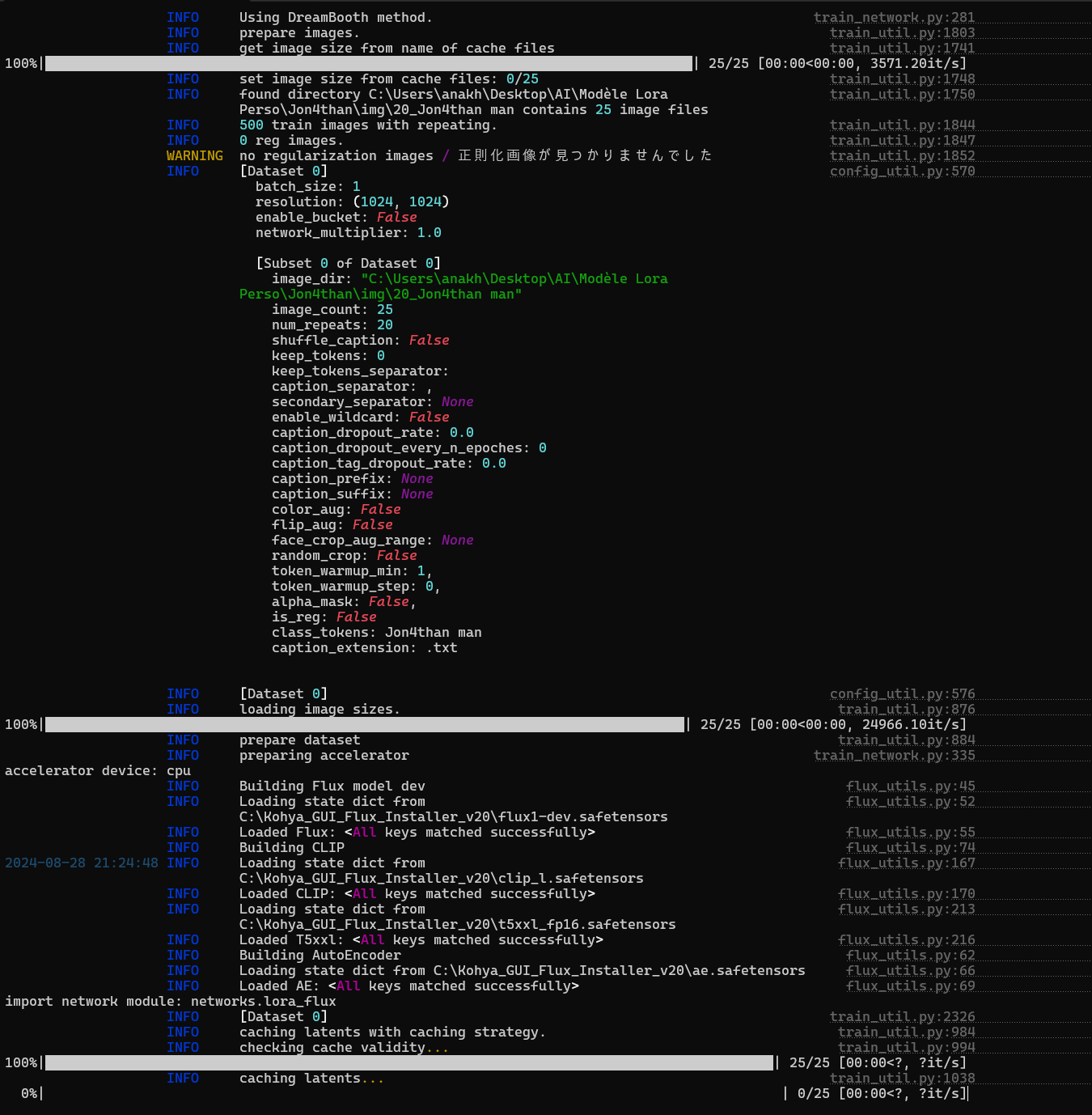Screen dimensions: 1092x1115
Task: Select the "Building CLIP" message
Action: 292,847
